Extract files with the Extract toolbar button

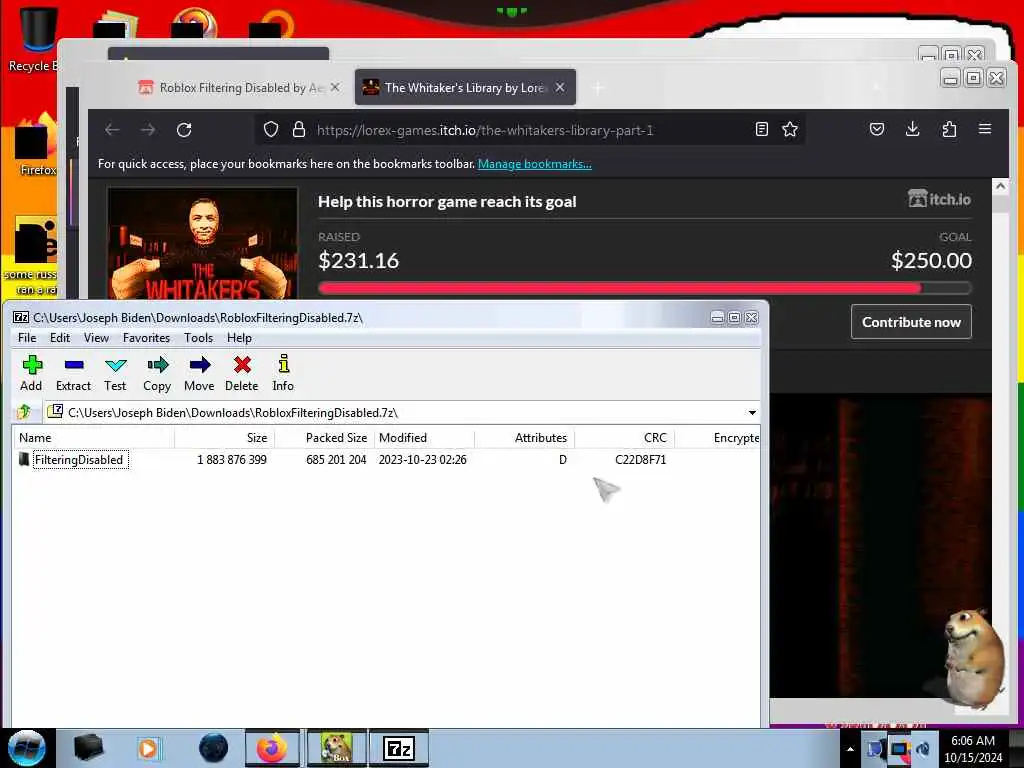pos(73,374)
